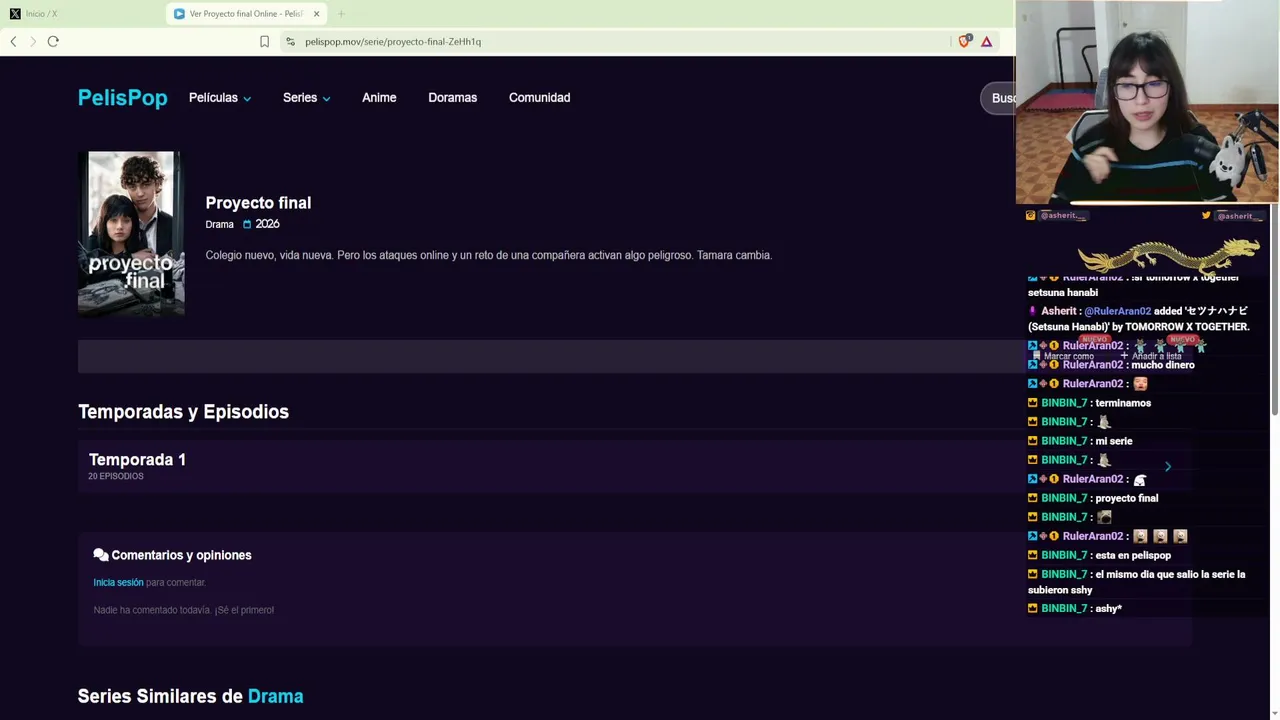The height and width of the screenshot is (720, 1280).
Task: Open the Anime section
Action: [379, 98]
